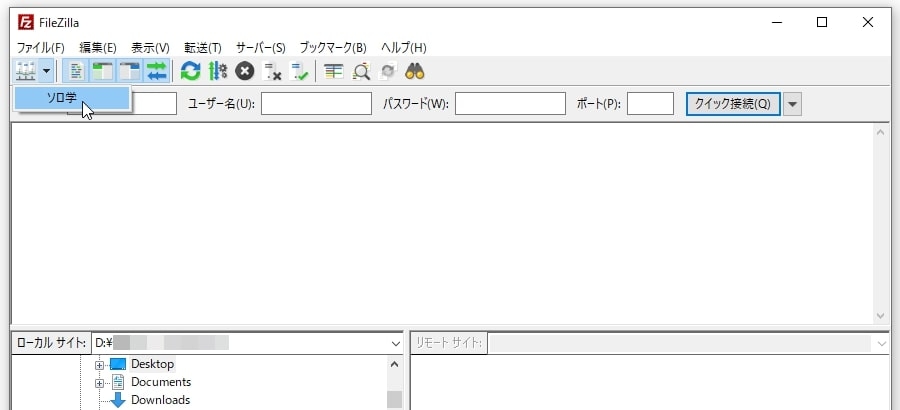The width and height of the screenshot is (900, 410).
Task: Toggle transfer queue display icon
Action: coord(156,71)
